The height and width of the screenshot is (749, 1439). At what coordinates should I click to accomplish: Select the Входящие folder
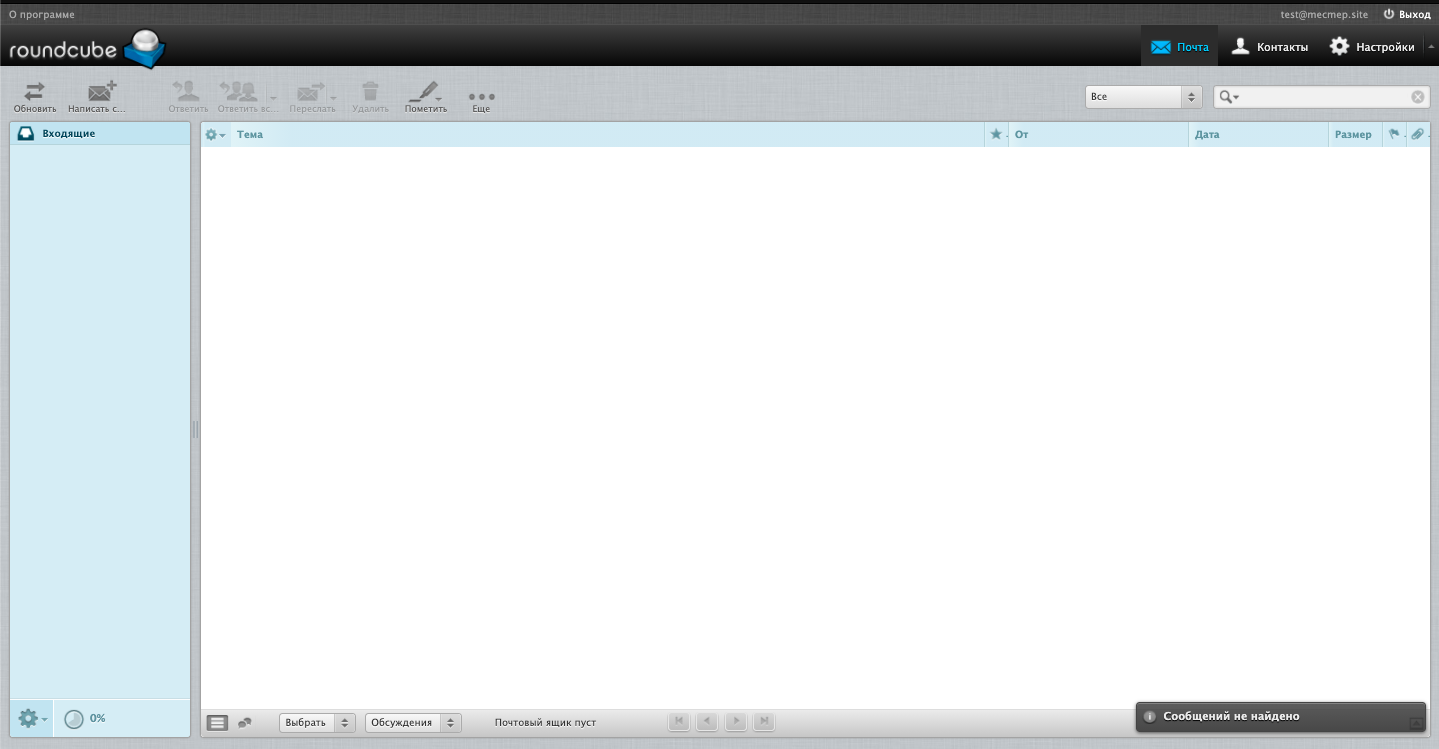click(x=100, y=134)
